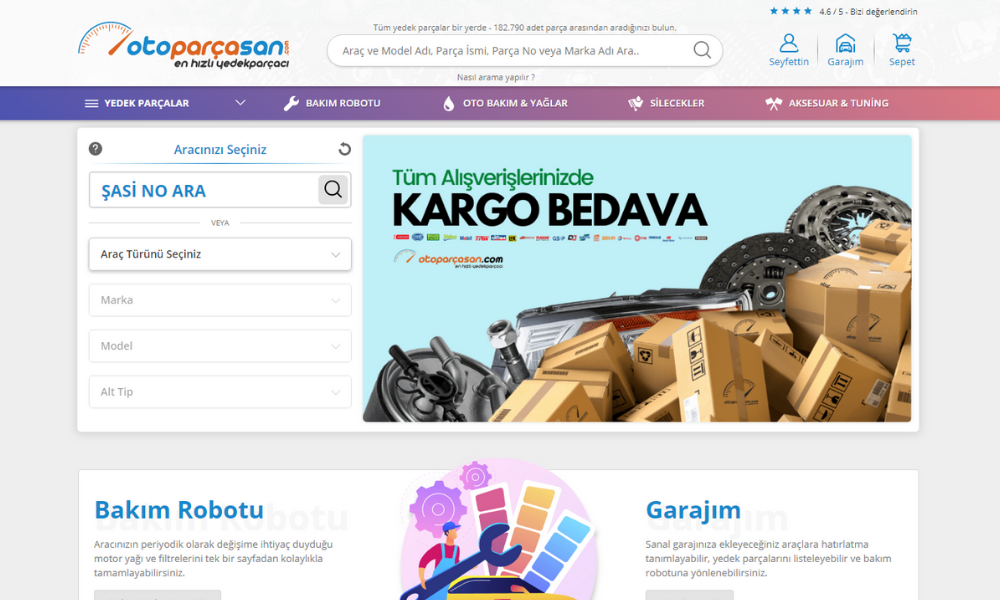Open the Seyfettin user account icon

pos(788,44)
